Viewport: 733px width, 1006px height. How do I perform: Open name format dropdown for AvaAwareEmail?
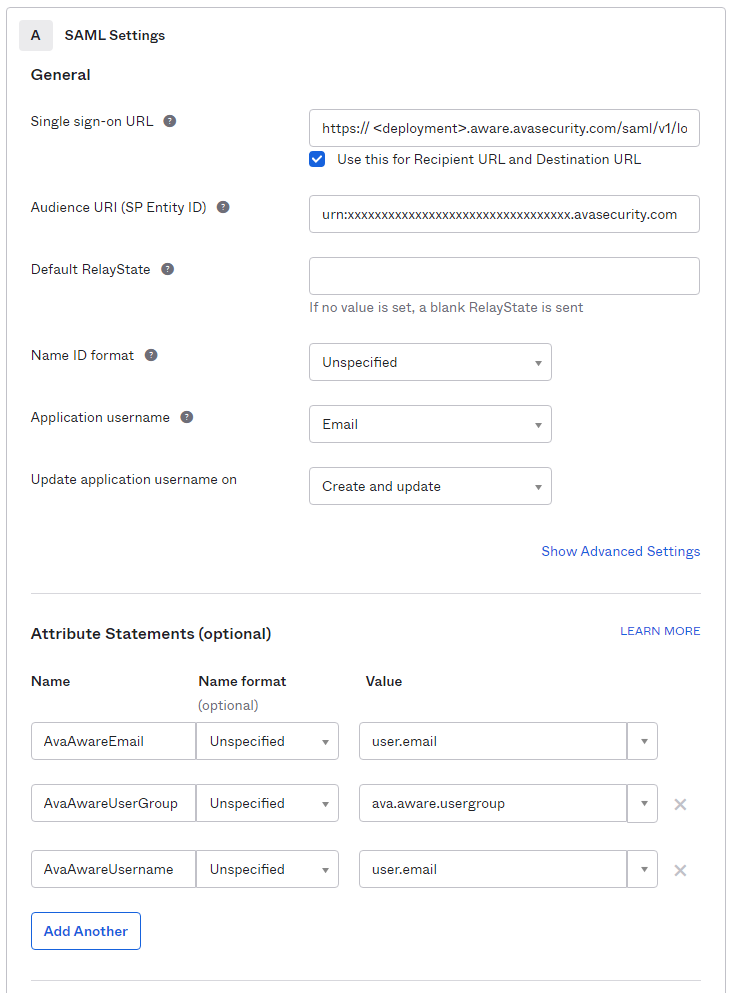coord(267,741)
